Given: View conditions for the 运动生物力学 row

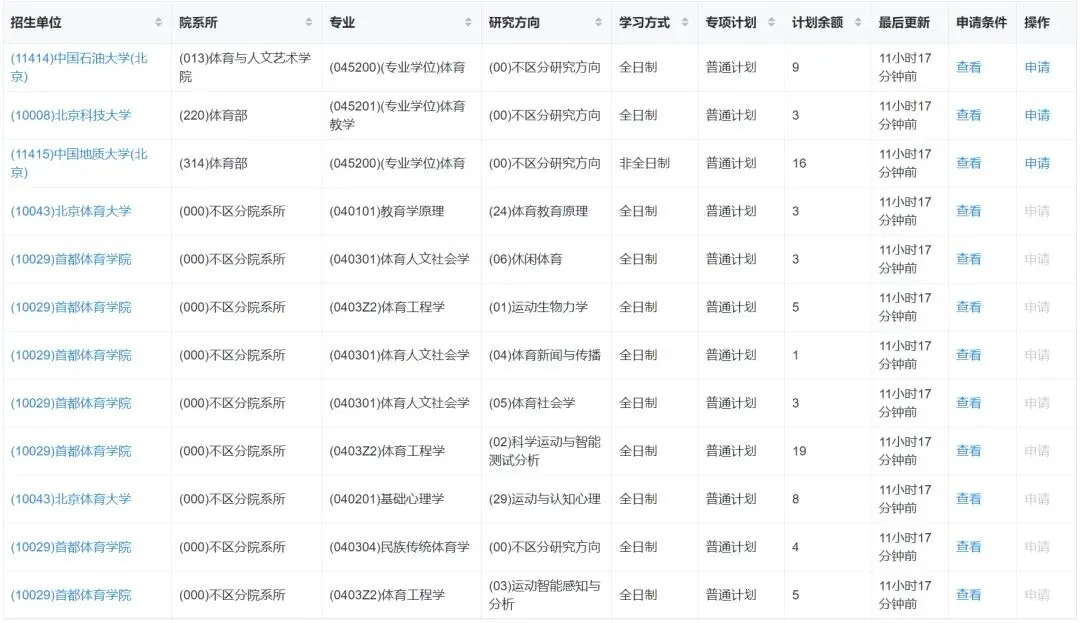Looking at the screenshot, I should tap(968, 307).
